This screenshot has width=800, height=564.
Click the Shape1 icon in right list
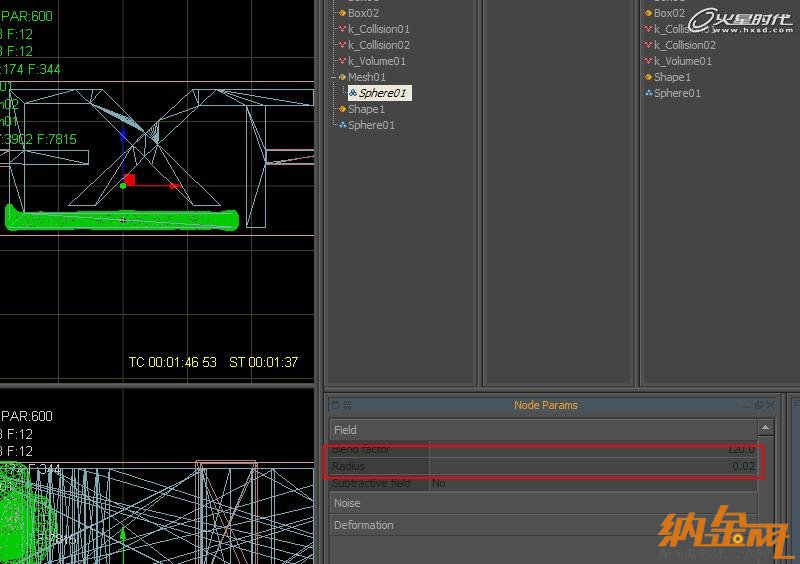(x=649, y=77)
